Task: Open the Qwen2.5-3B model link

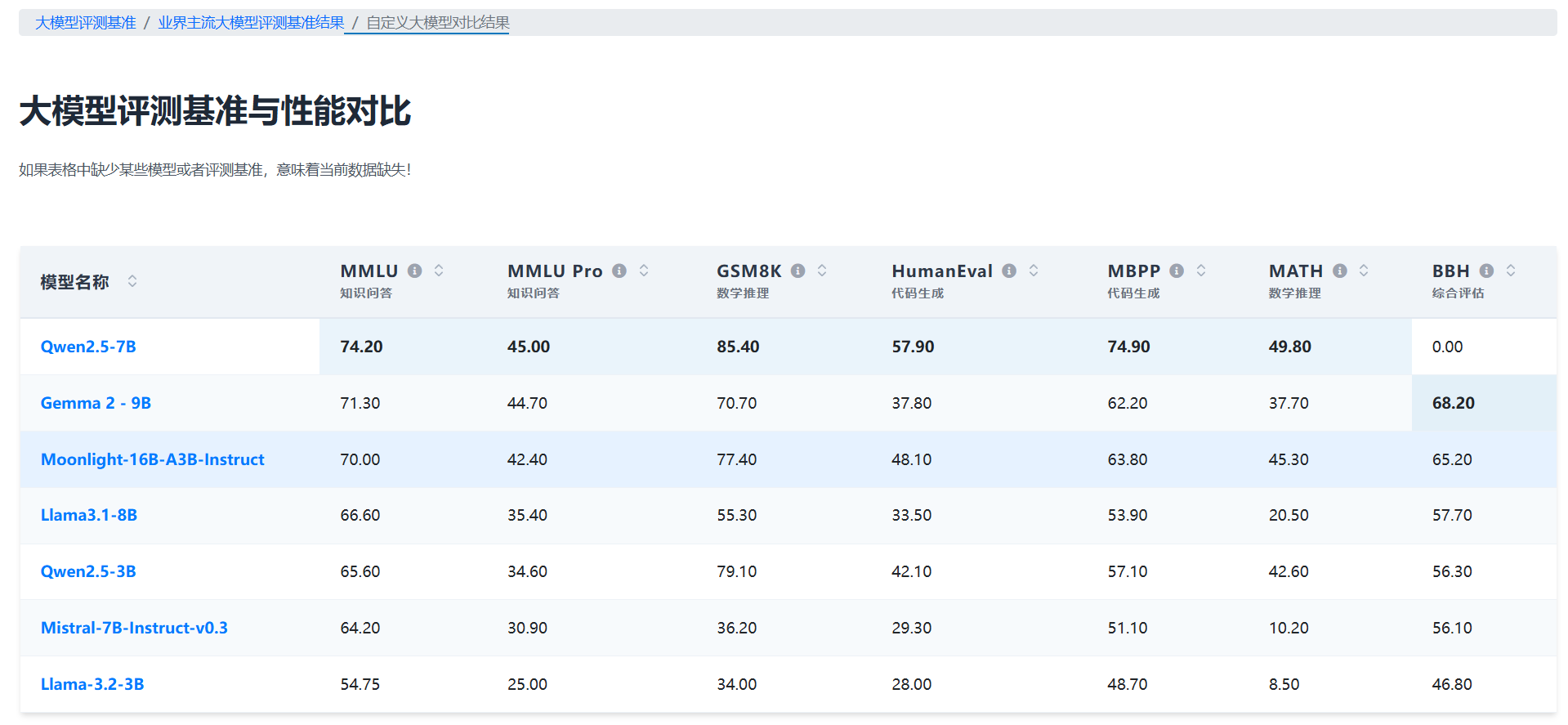Action: pos(88,571)
